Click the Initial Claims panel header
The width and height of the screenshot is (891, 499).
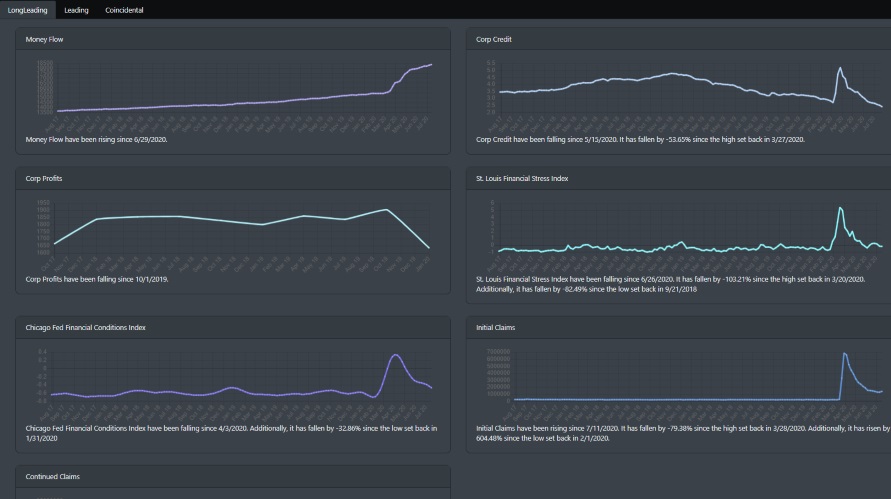pyautogui.click(x=678, y=327)
